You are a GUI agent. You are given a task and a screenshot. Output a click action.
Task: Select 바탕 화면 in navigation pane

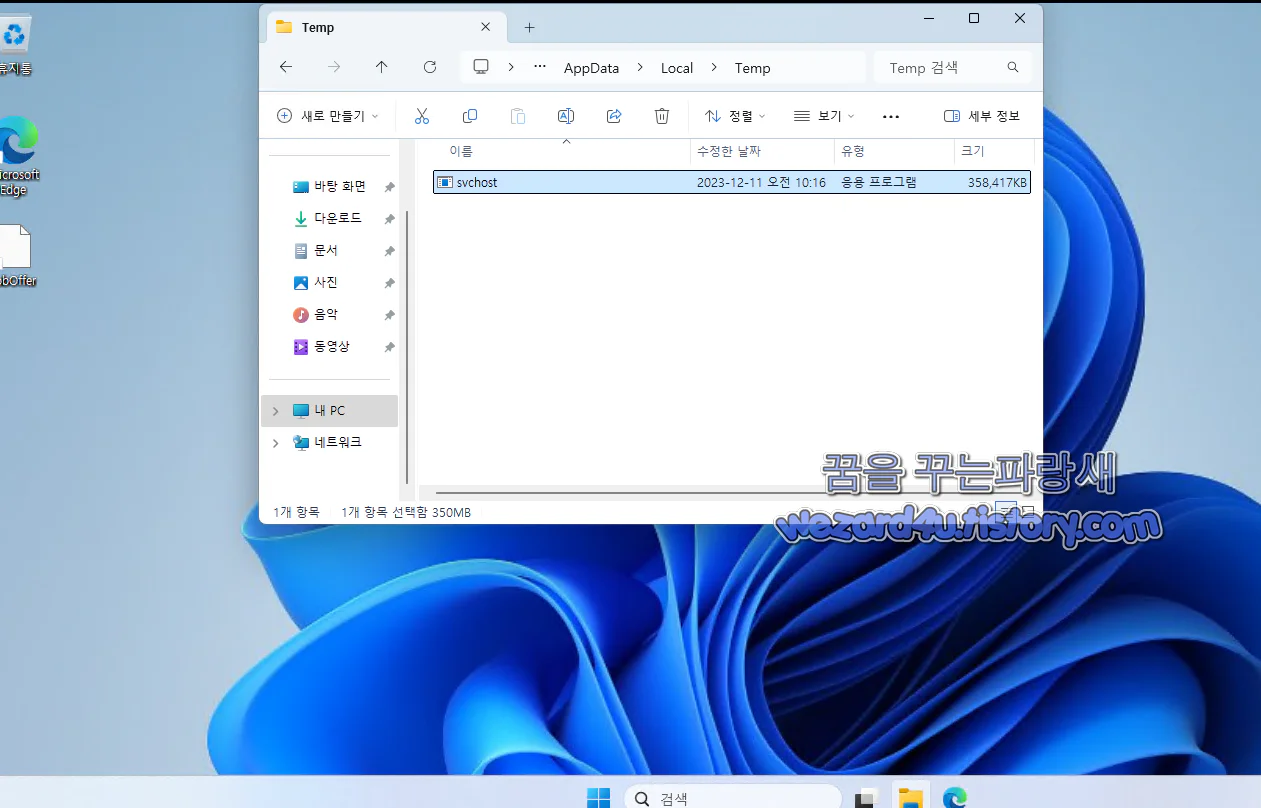click(340, 187)
